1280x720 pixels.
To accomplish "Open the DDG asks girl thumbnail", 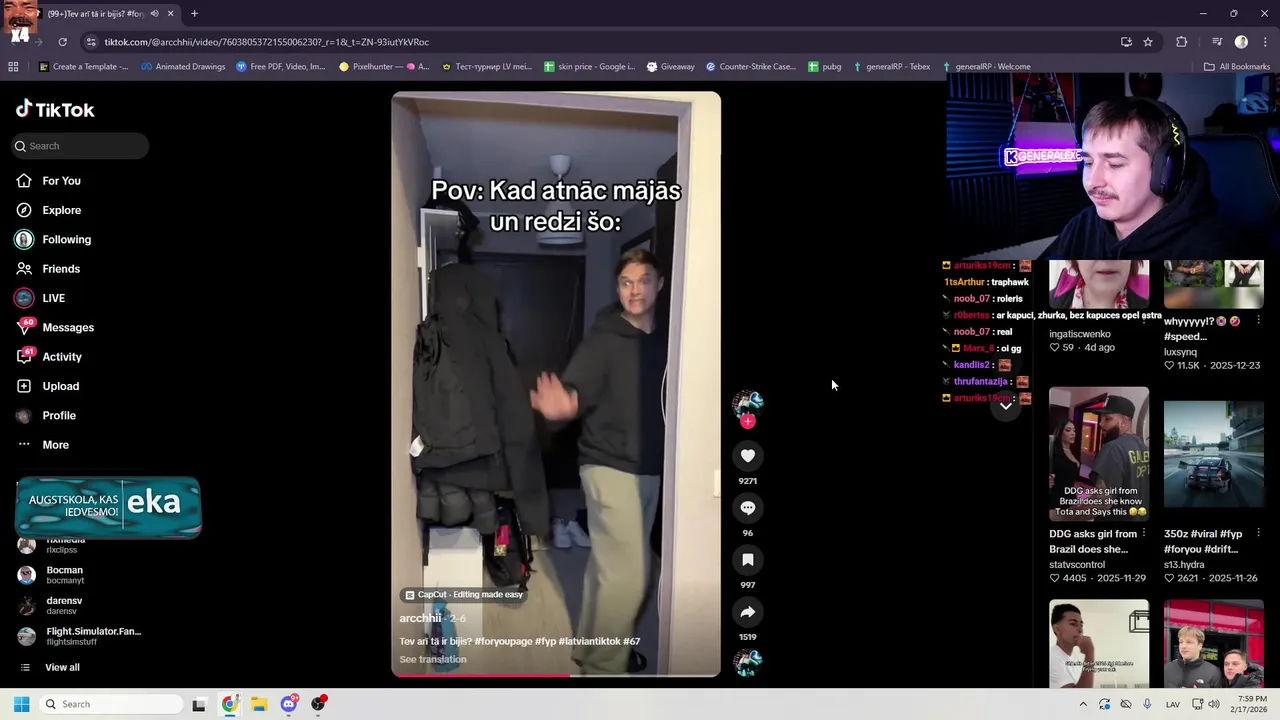I will pyautogui.click(x=1099, y=454).
